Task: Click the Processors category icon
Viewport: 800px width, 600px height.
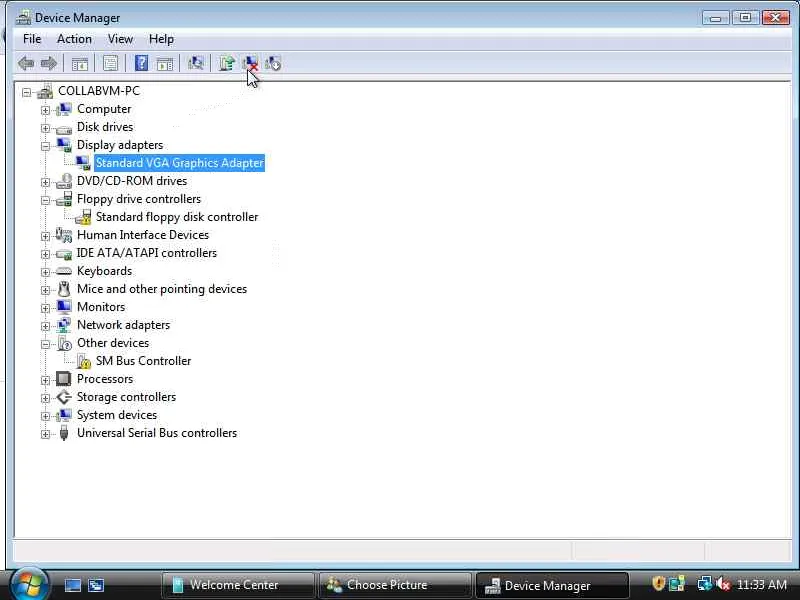Action: coord(63,379)
